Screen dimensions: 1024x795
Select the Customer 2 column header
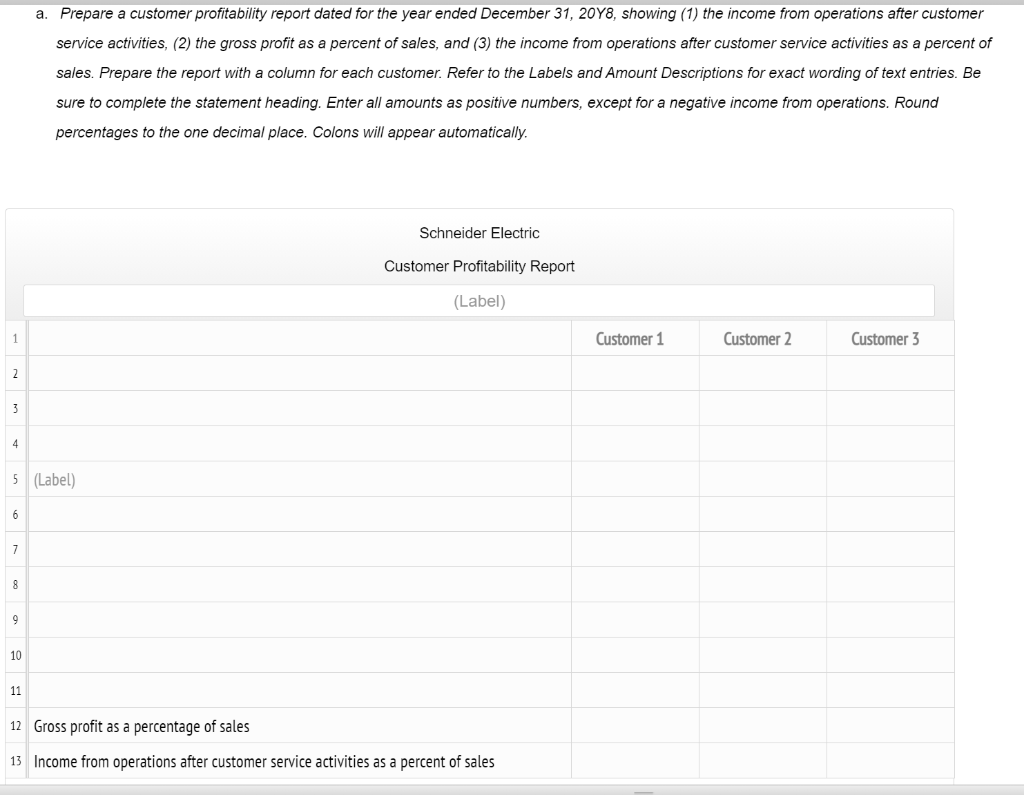[757, 338]
